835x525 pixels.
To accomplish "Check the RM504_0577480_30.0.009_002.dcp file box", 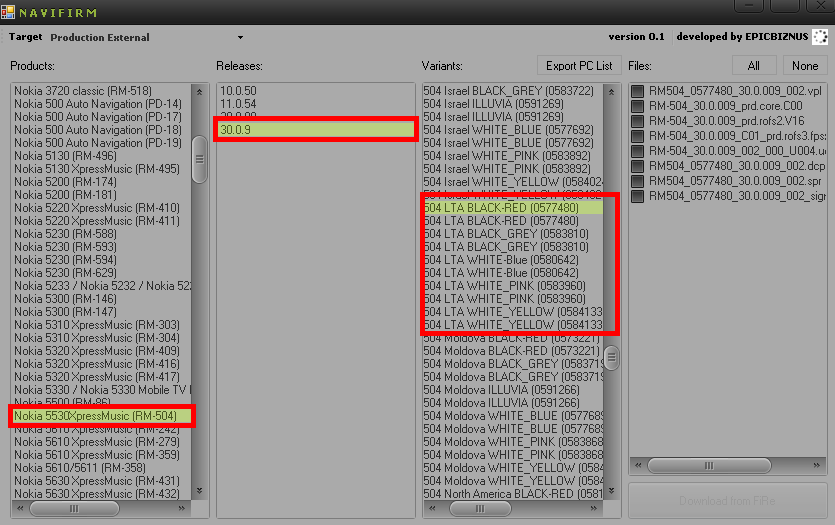I will (x=637, y=166).
